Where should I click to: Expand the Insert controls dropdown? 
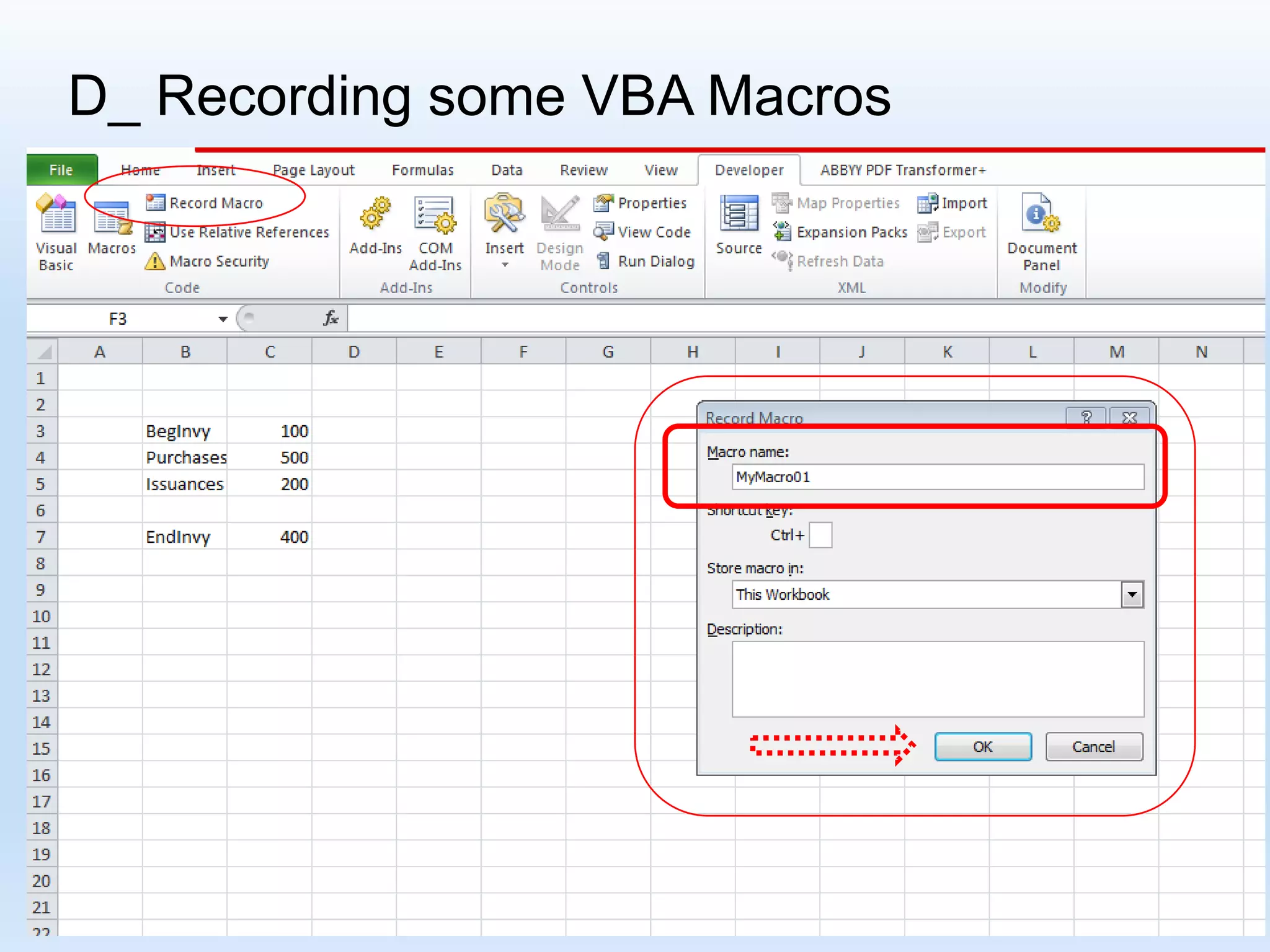pyautogui.click(x=505, y=264)
